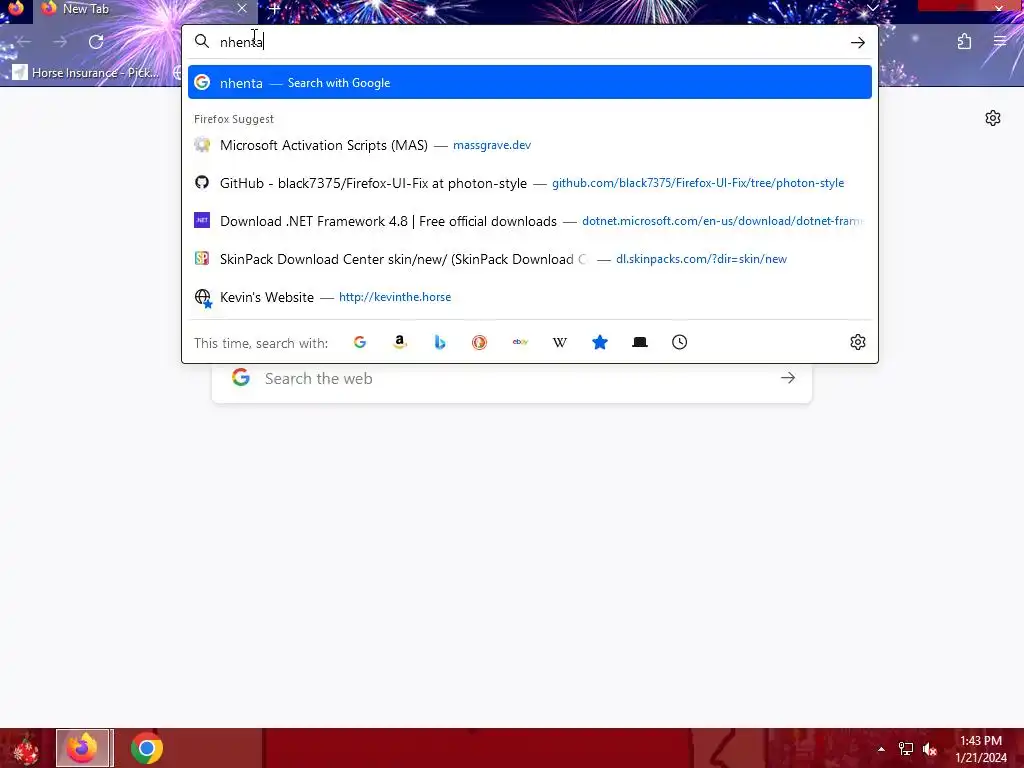
Task: Click the muted volume tray icon
Action: [x=930, y=749]
